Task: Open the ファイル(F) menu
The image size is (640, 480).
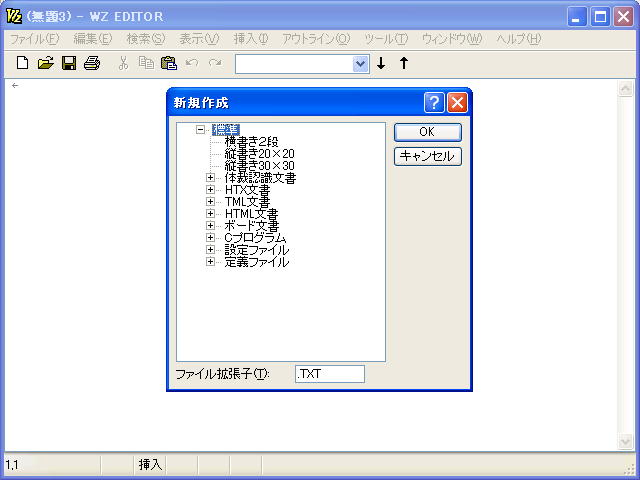Action: (35, 39)
